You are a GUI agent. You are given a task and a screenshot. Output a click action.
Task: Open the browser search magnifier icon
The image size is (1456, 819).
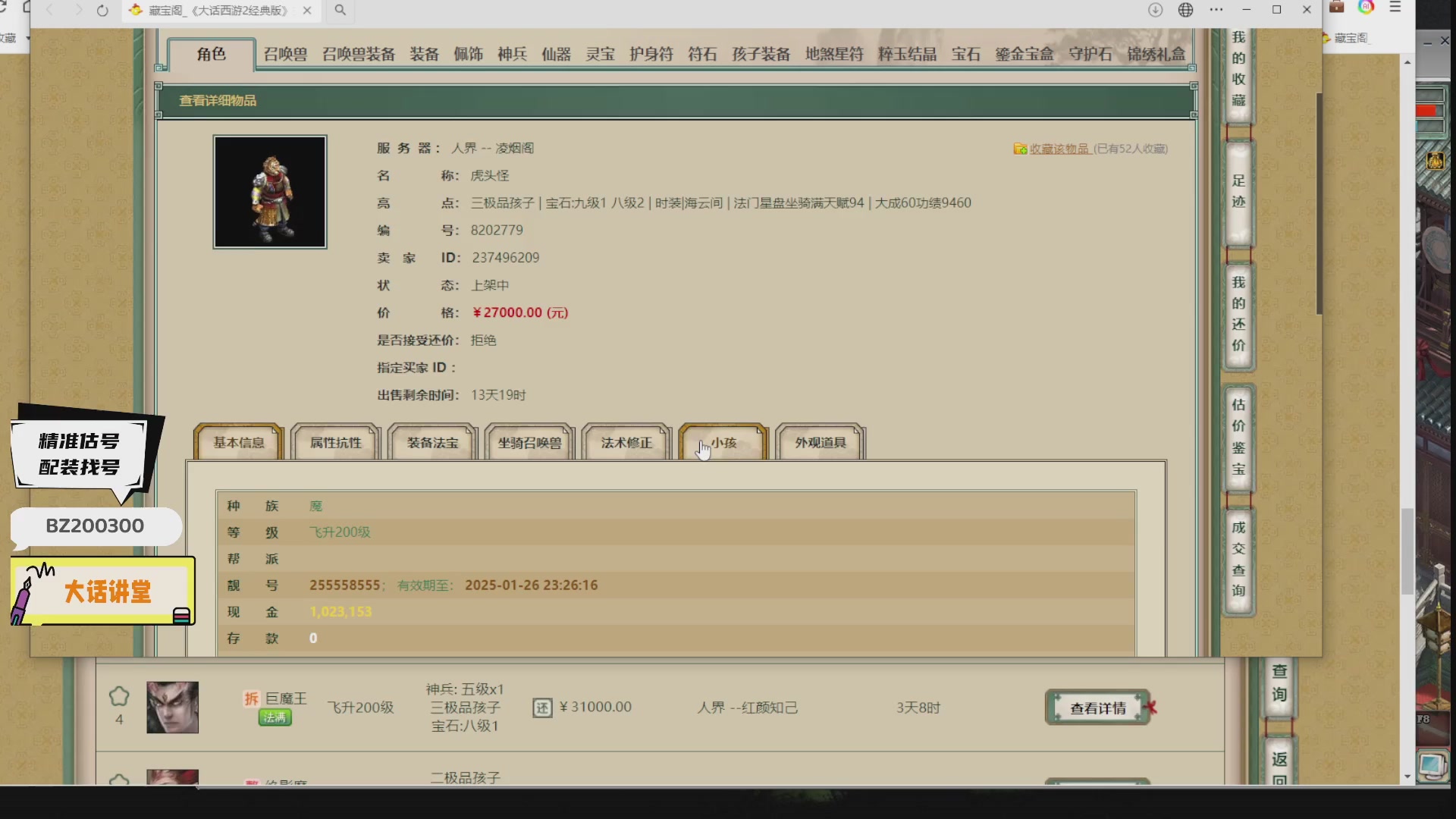point(340,10)
